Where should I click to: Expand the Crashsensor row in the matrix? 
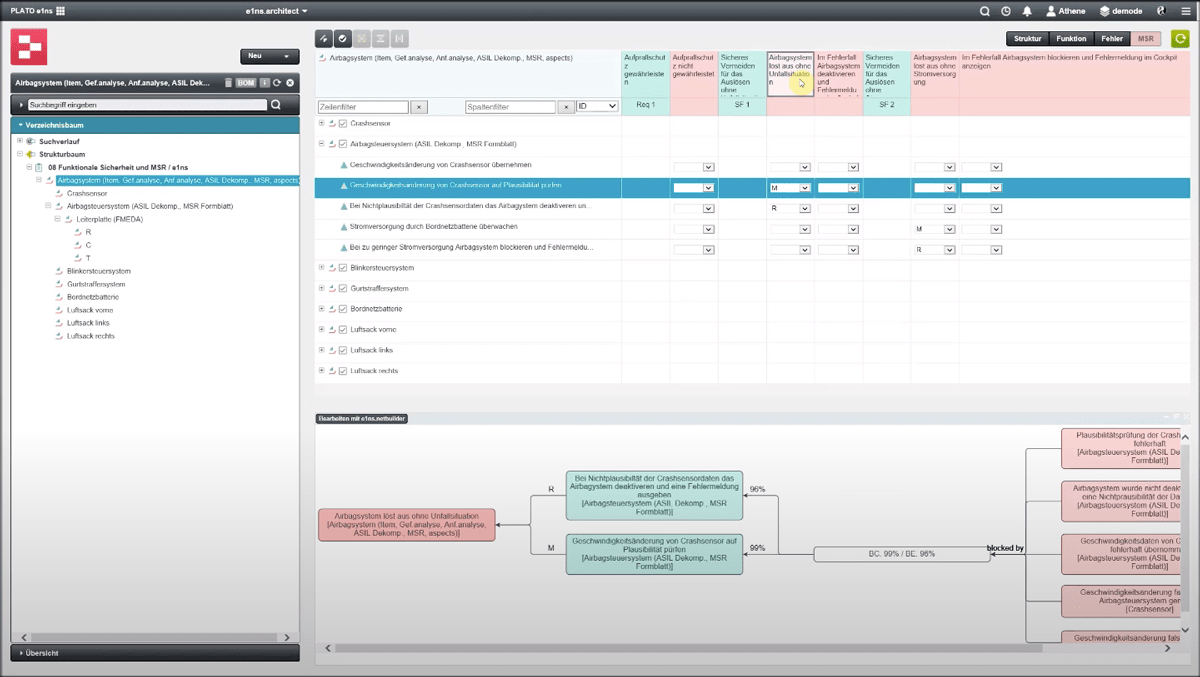(322, 123)
